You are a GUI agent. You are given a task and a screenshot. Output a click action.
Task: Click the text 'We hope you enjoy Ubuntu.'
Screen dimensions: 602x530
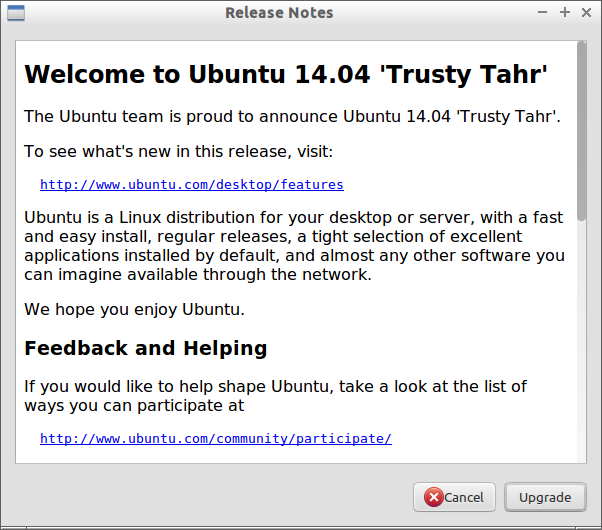pyautogui.click(x=134, y=310)
